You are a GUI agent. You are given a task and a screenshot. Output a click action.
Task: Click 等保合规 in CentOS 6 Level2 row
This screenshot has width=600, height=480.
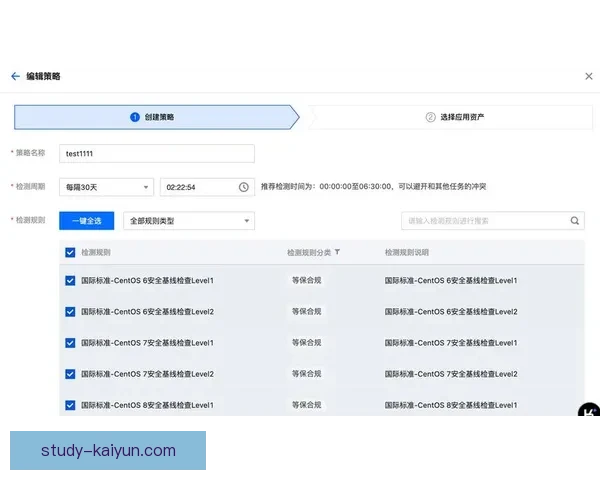(x=307, y=311)
